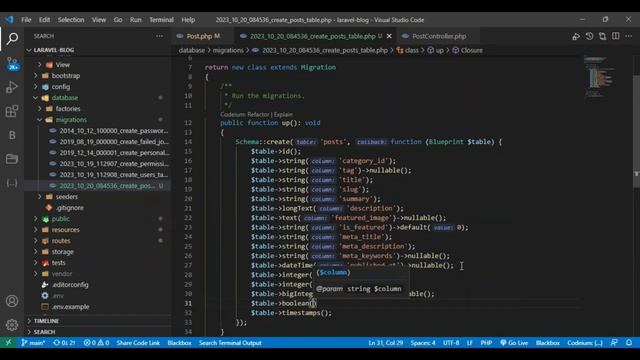Click Ln 31, Col 29 position indicator

(x=386, y=343)
